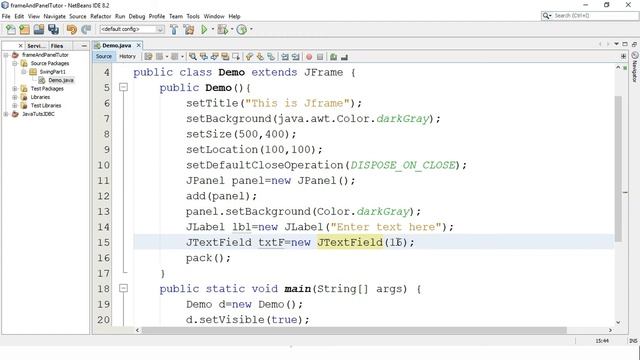Select the Source view button
The image size is (640, 360).
pyautogui.click(x=104, y=56)
